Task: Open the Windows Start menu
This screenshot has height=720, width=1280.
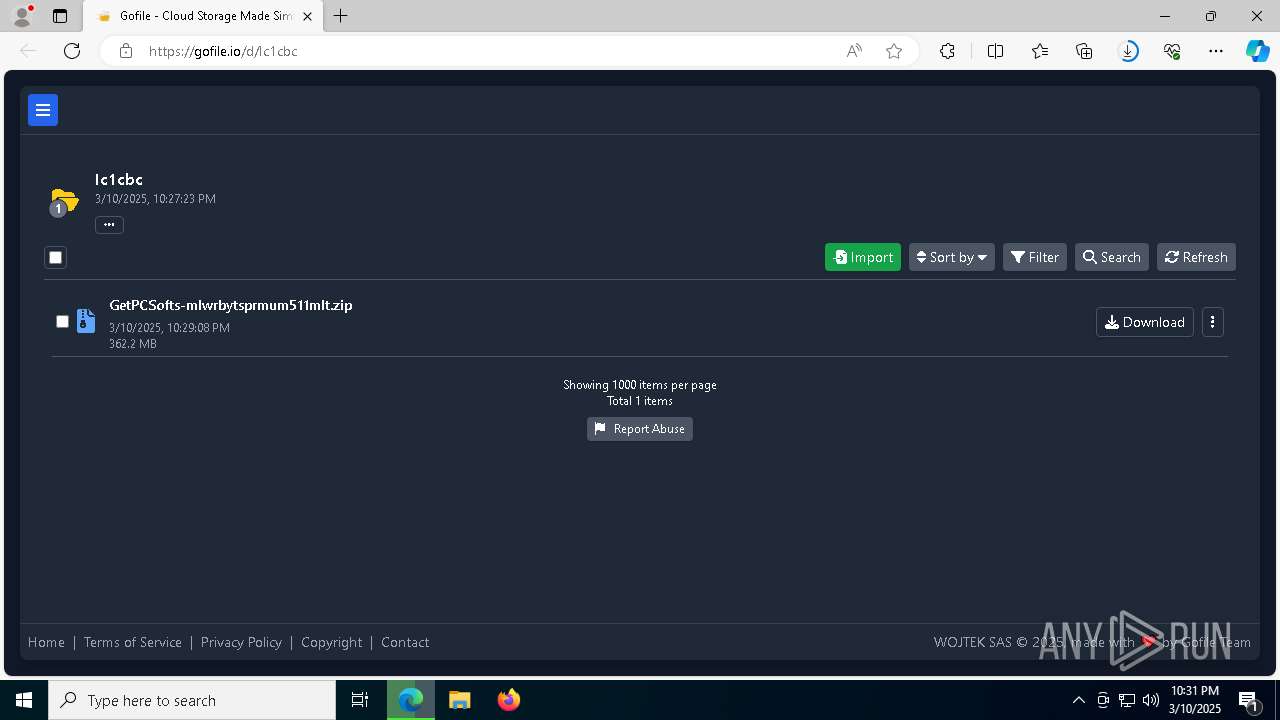Action: (24, 700)
